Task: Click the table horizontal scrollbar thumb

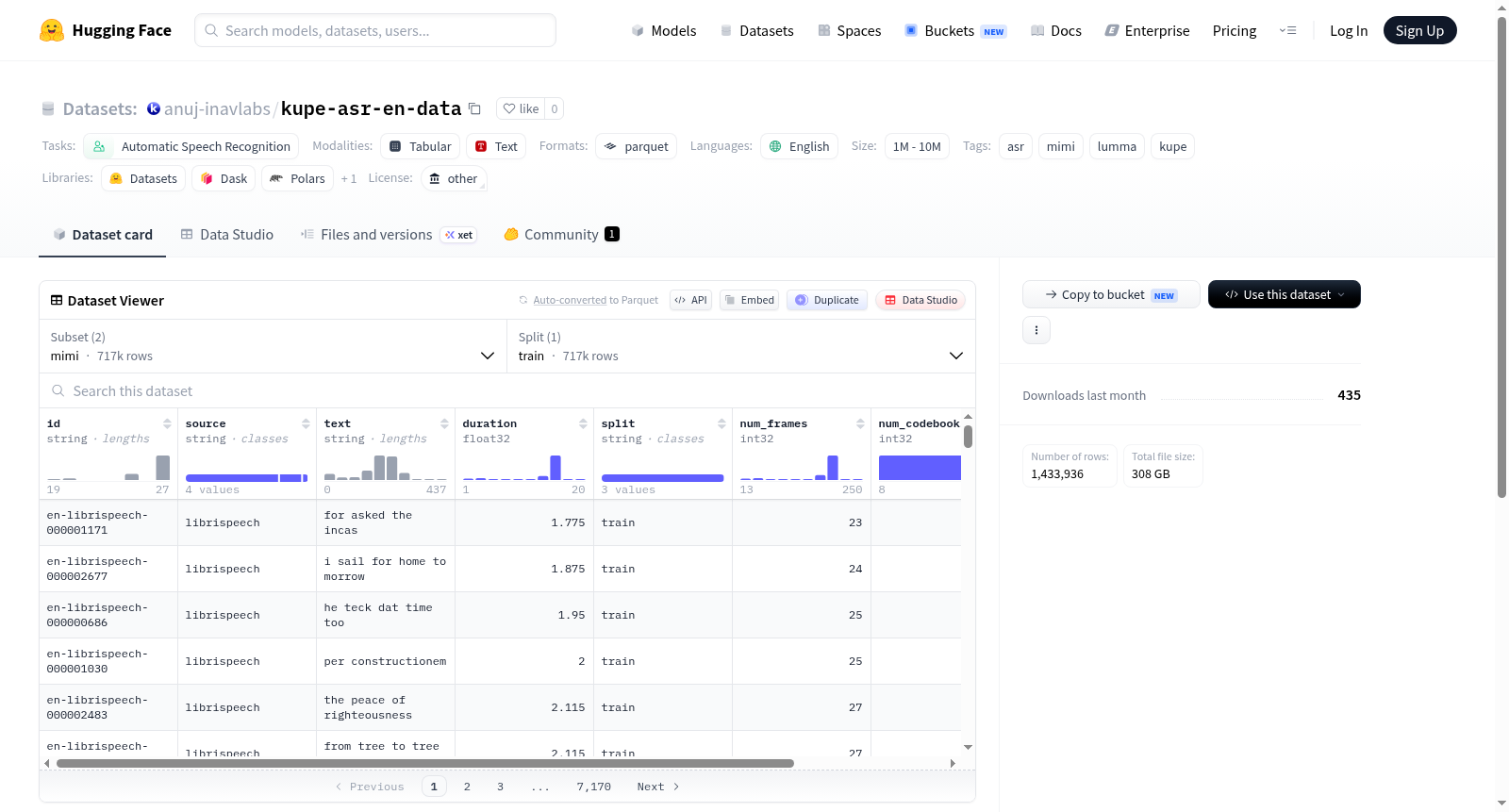Action: tap(425, 763)
